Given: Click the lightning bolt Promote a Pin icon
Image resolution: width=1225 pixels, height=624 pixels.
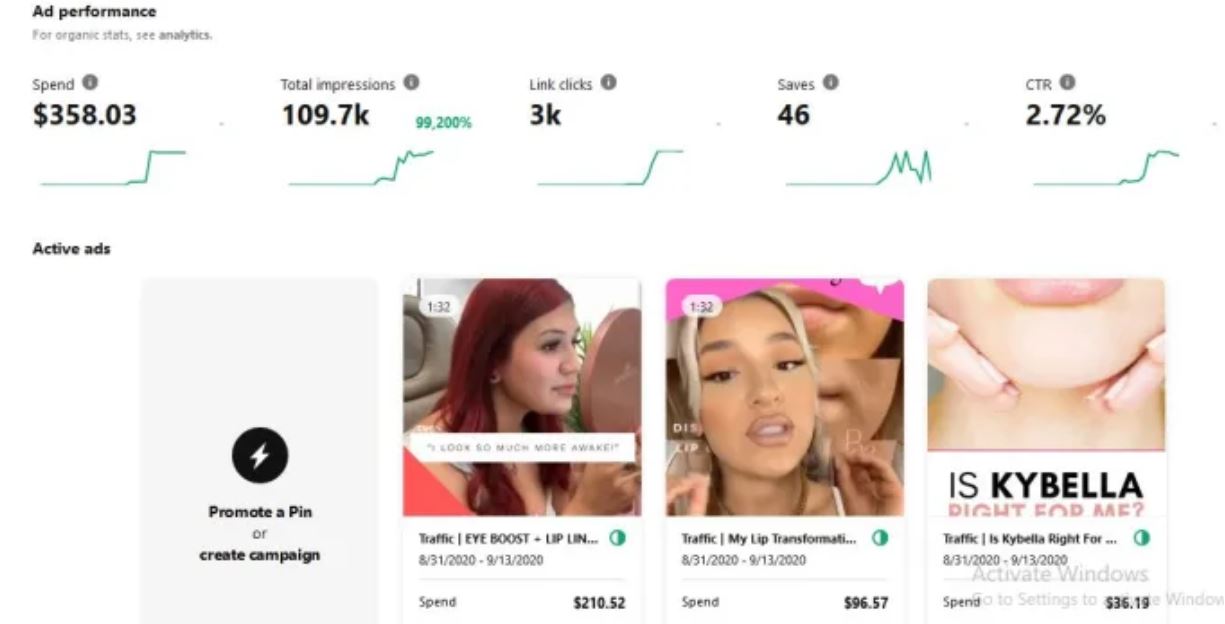Looking at the screenshot, I should coord(260,457).
